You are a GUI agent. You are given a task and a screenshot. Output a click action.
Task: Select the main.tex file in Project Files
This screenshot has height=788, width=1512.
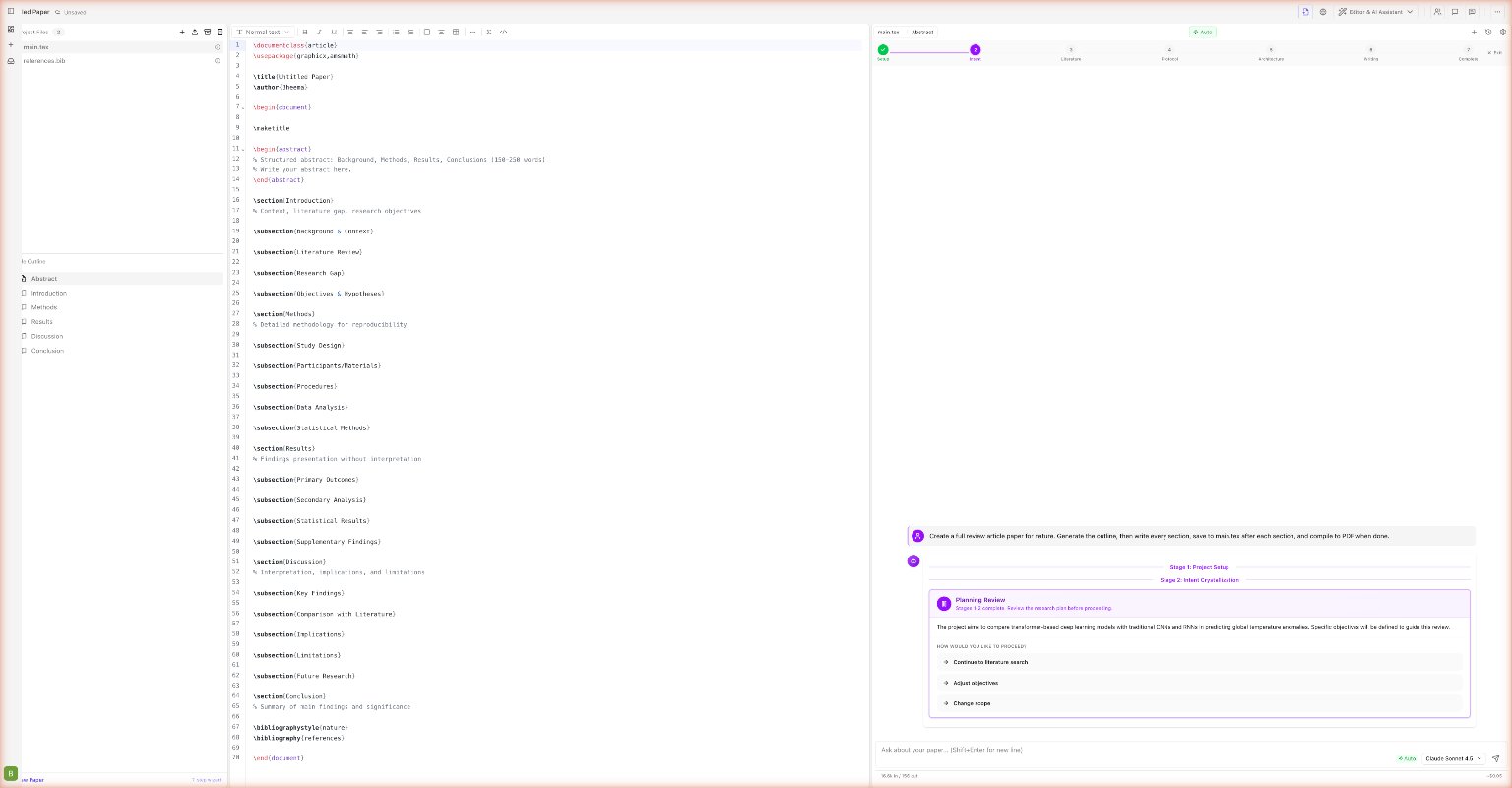pos(121,47)
